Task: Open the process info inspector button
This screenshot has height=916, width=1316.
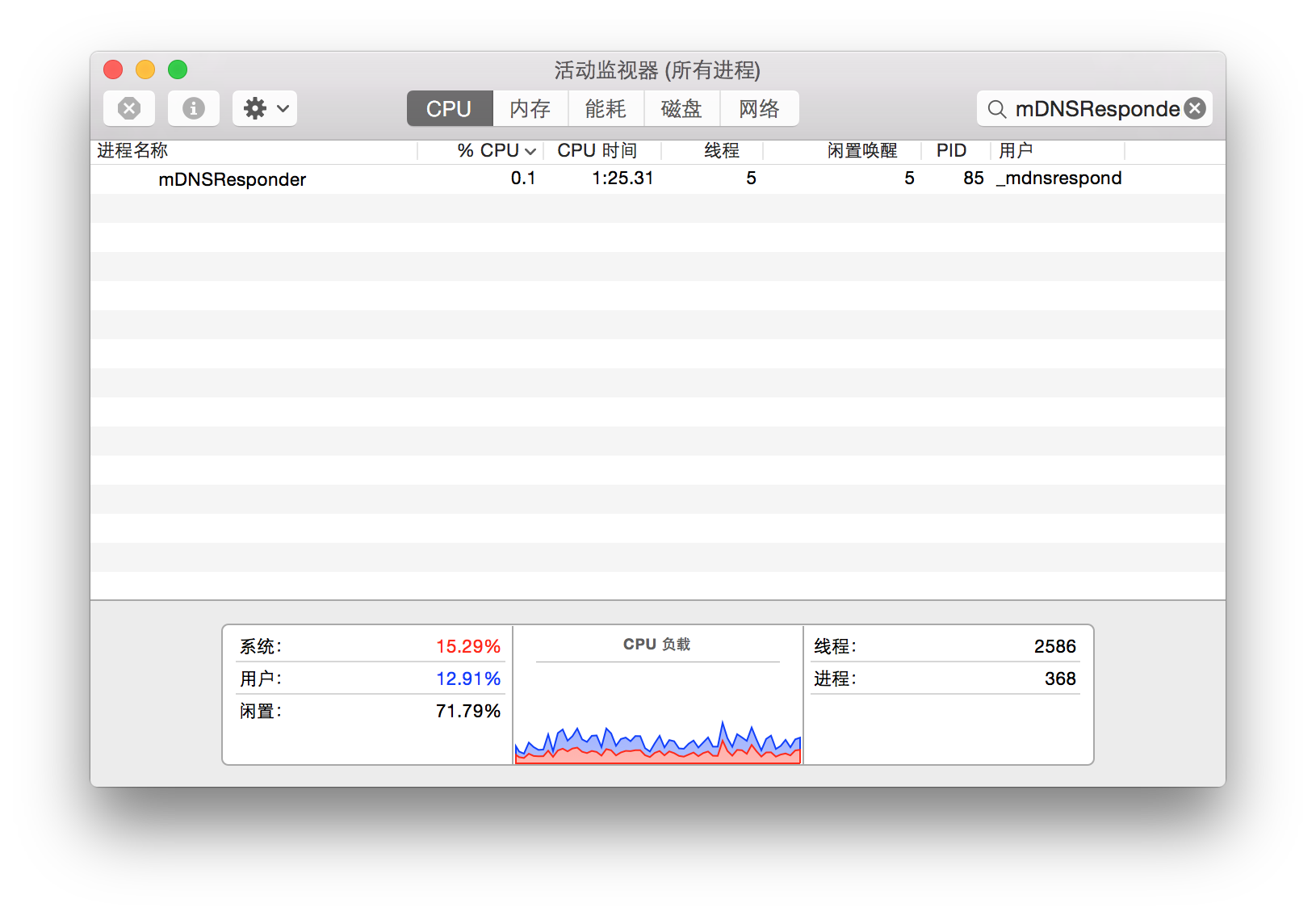Action: 194,108
